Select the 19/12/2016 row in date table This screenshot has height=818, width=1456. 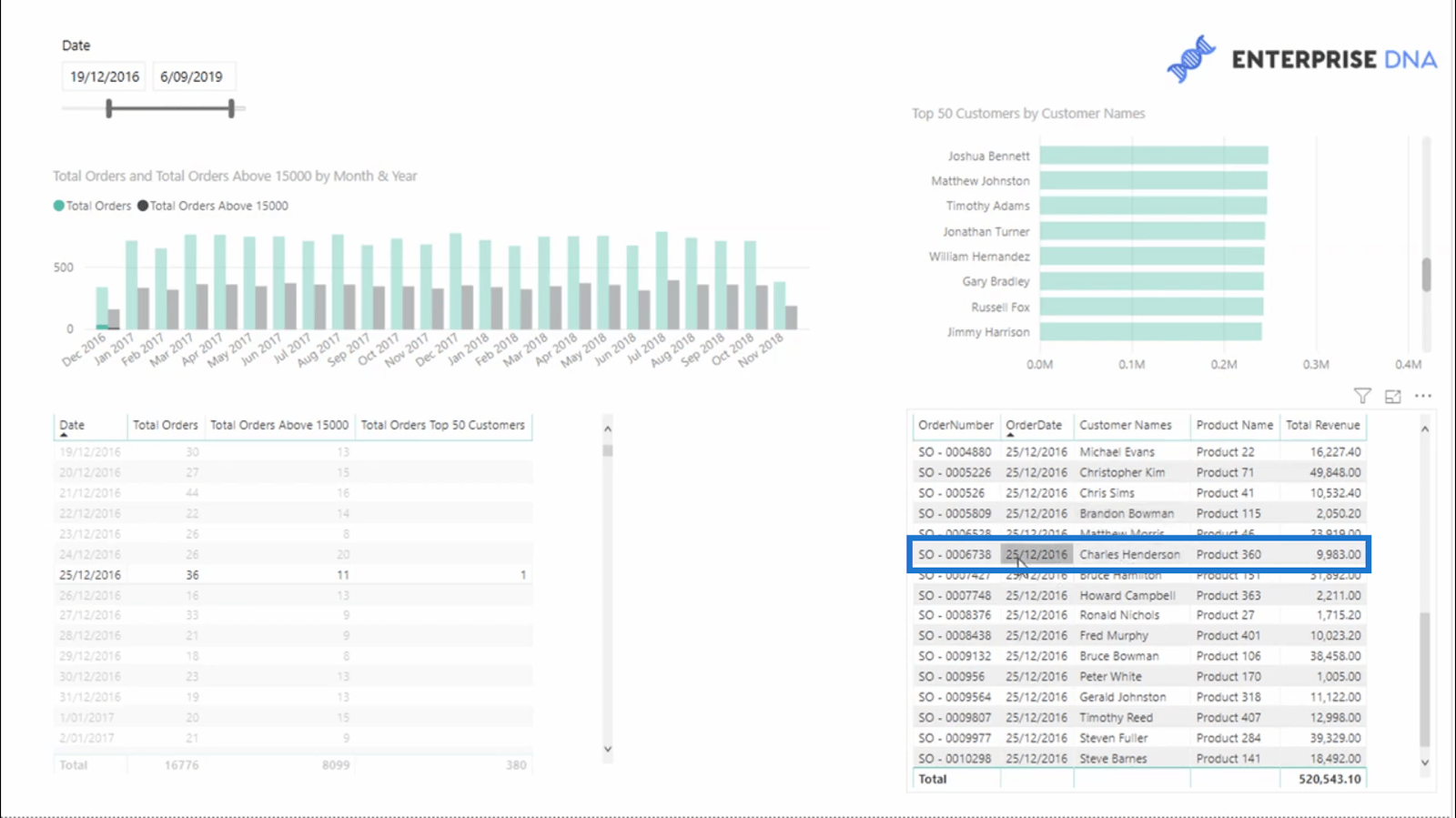[293, 452]
